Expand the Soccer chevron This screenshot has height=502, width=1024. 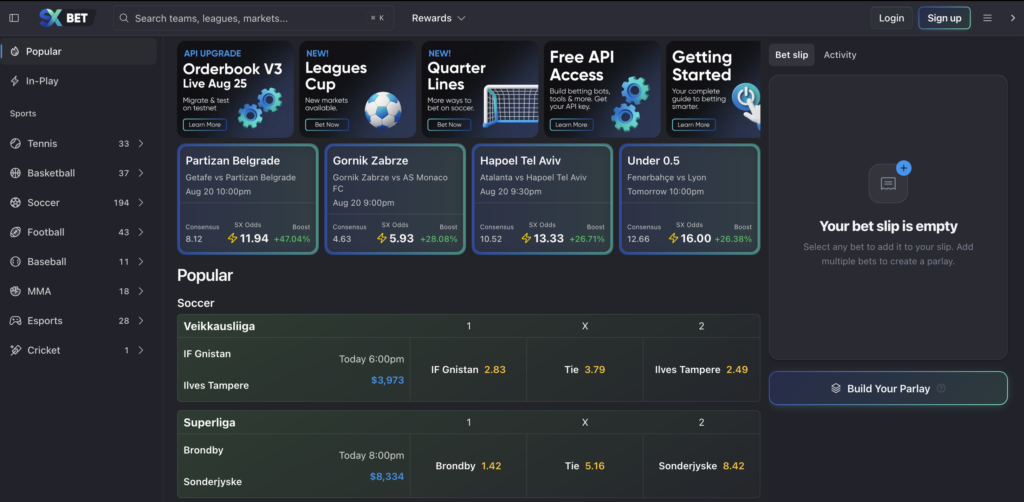click(141, 202)
